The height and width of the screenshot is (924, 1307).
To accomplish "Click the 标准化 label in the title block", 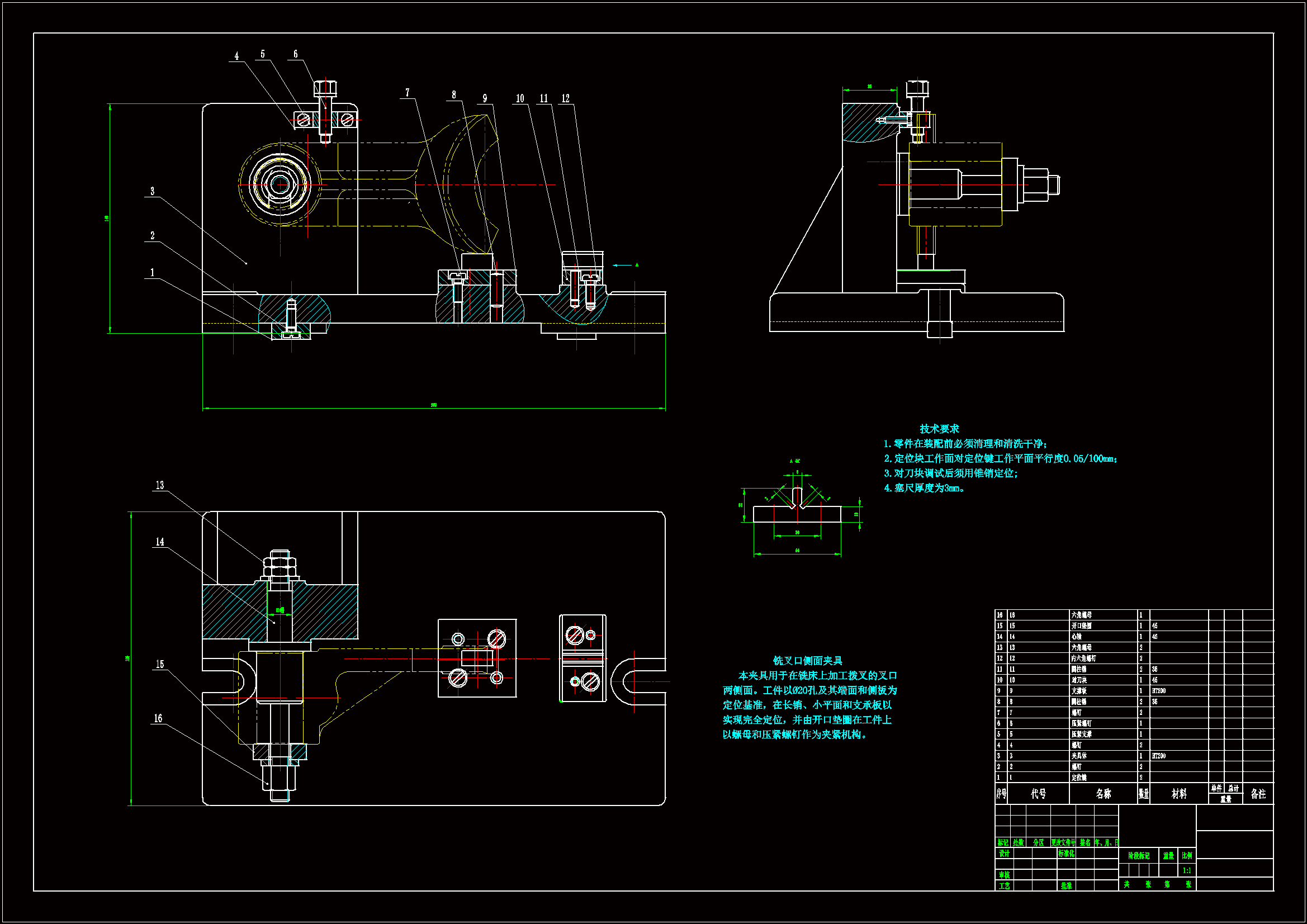I will pos(1066,854).
